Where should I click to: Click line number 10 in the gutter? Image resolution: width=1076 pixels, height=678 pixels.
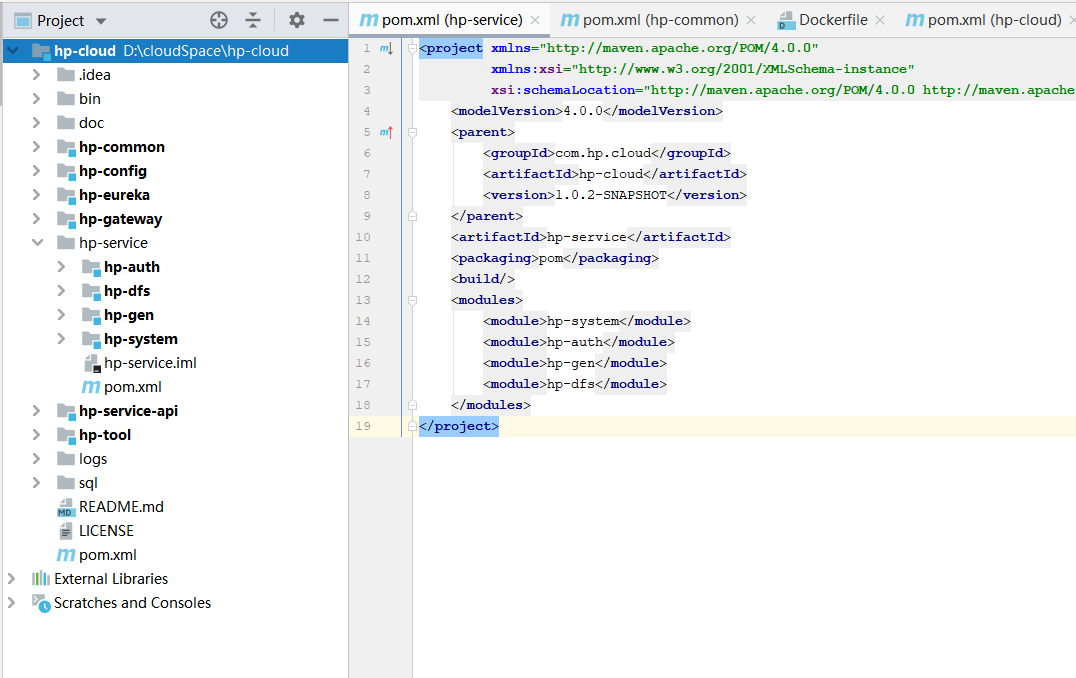tap(362, 237)
